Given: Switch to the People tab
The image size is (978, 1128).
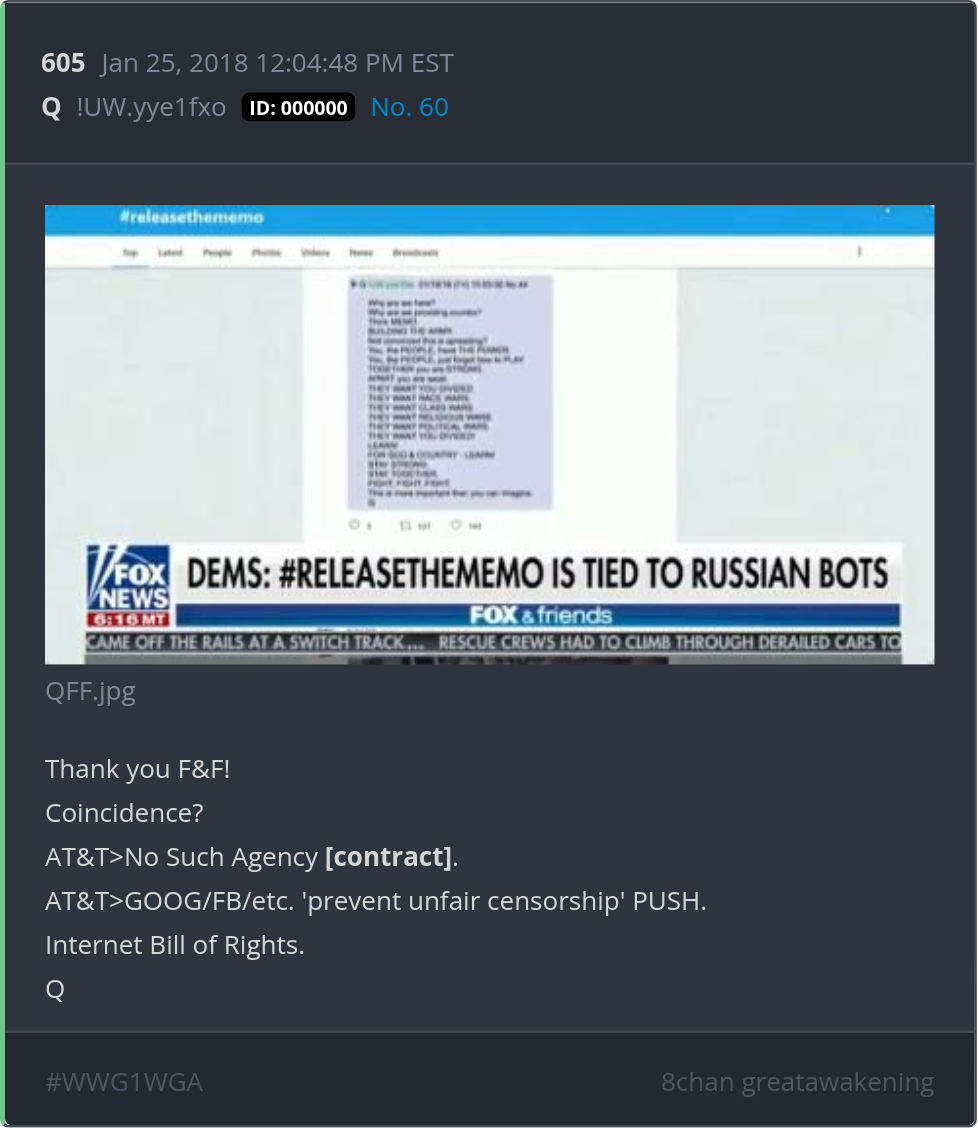Looking at the screenshot, I should (x=217, y=253).
